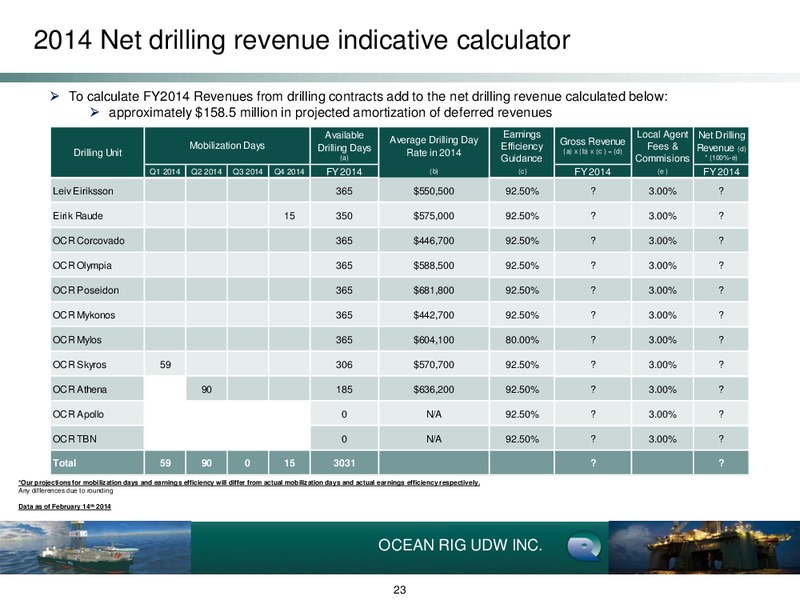Click the $681,800 day rate cell
The width and height of the screenshot is (800, 600).
coord(434,290)
